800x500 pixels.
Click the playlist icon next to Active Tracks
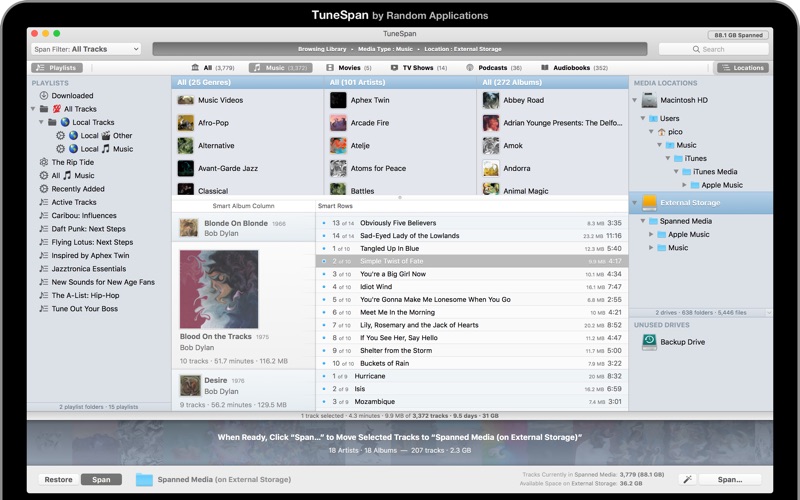pos(44,202)
